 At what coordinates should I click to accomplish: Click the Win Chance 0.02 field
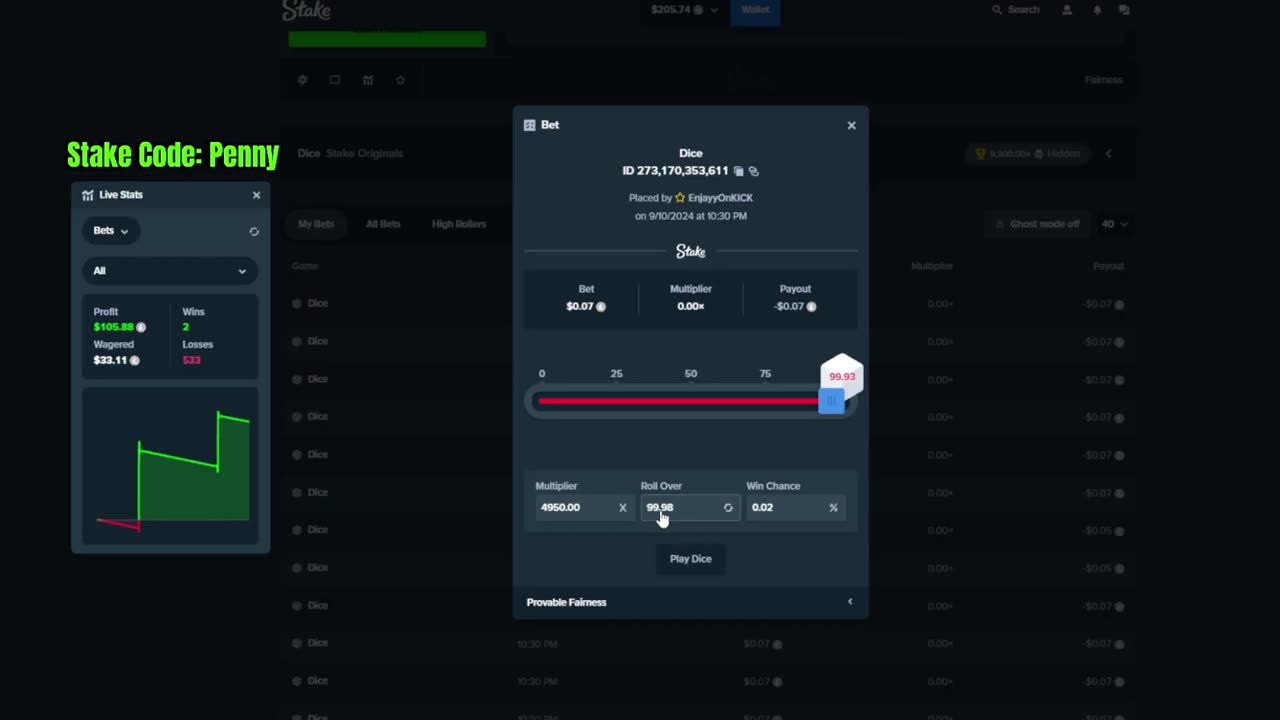pos(794,507)
